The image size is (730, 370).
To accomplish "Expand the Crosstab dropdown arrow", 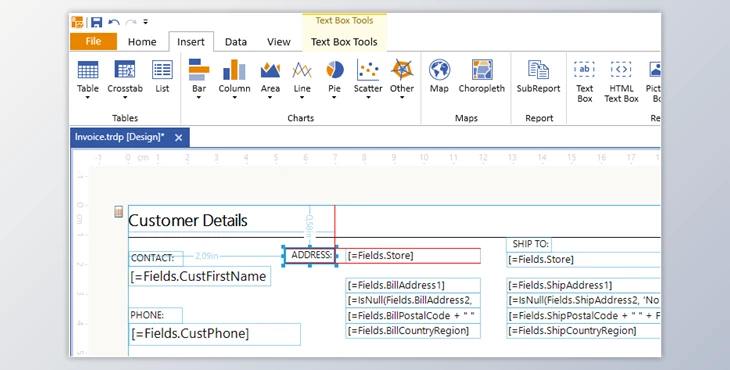I will point(125,98).
